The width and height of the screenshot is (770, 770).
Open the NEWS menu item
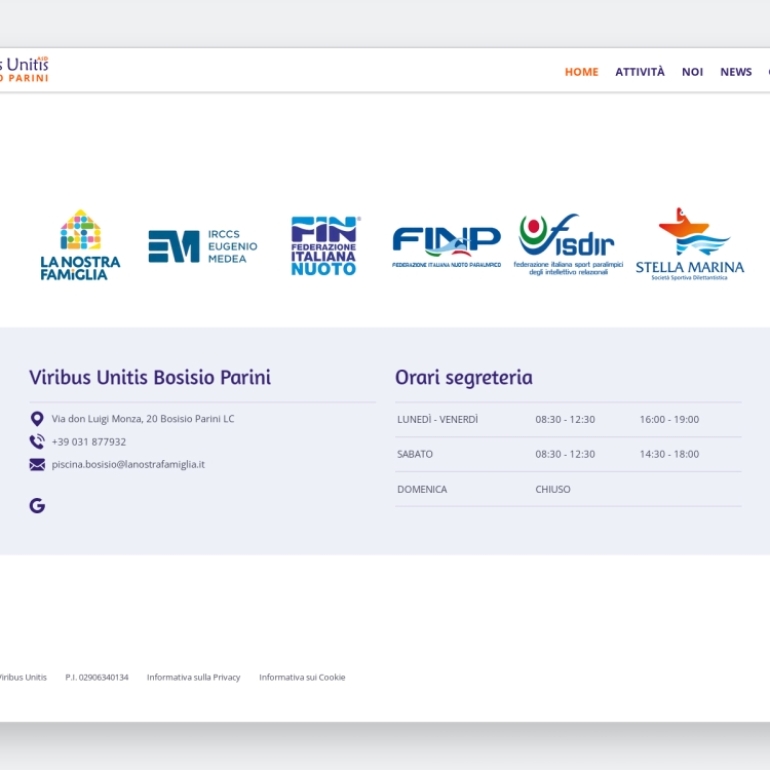(x=736, y=72)
